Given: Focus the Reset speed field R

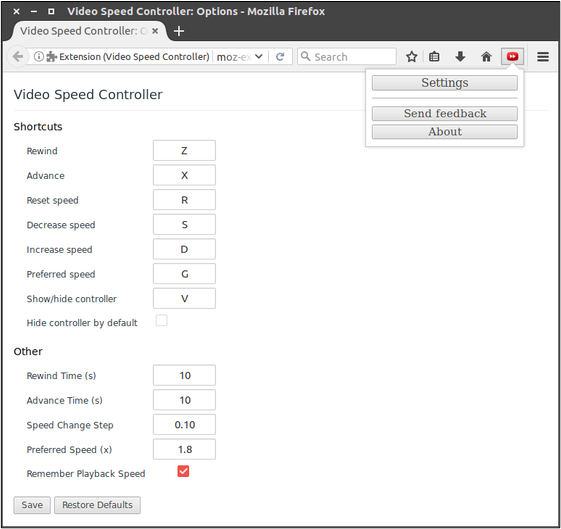Looking at the screenshot, I should [x=184, y=200].
